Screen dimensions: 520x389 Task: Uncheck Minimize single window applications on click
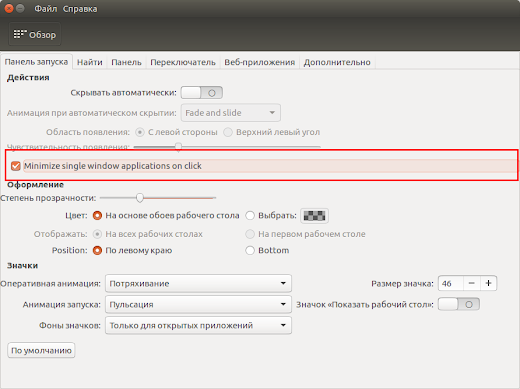pyautogui.click(x=16, y=166)
